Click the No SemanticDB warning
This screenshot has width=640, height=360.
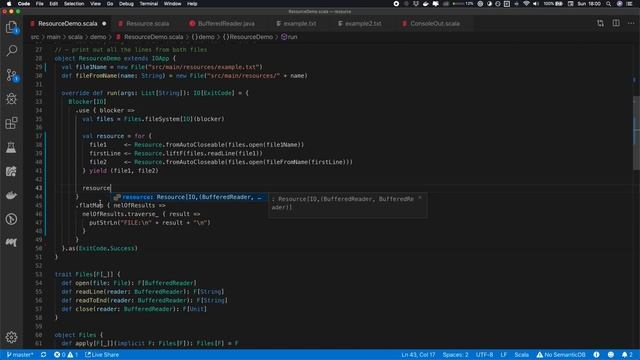(x=561, y=355)
